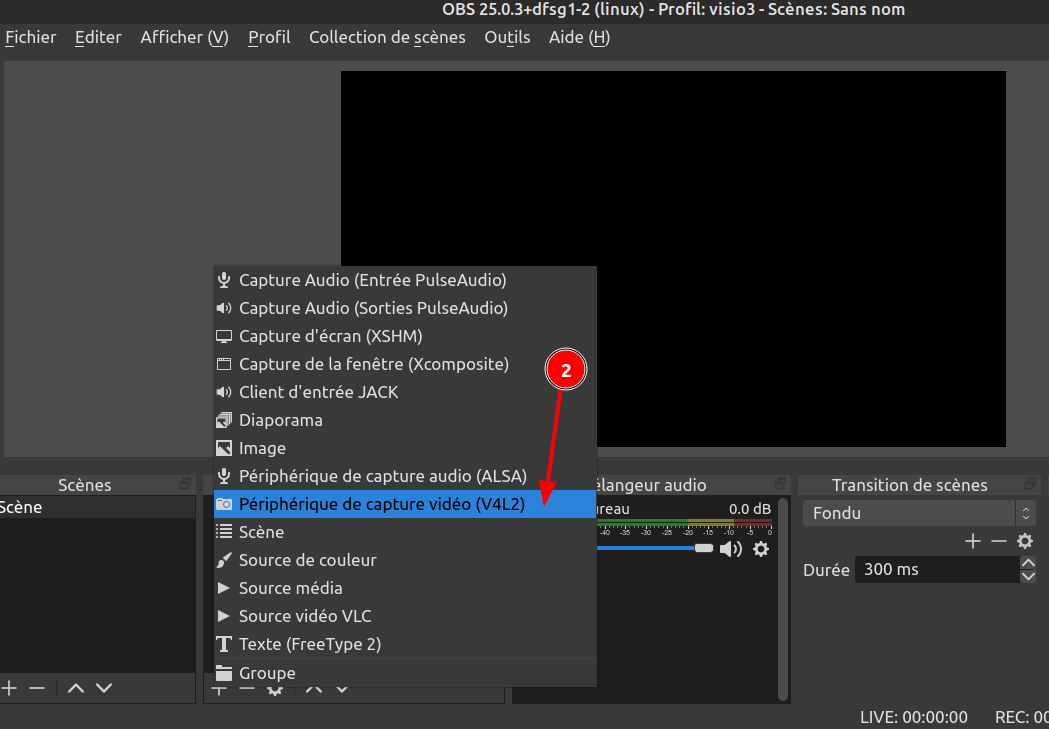
Task: Click the black preview canvas
Action: (x=673, y=259)
